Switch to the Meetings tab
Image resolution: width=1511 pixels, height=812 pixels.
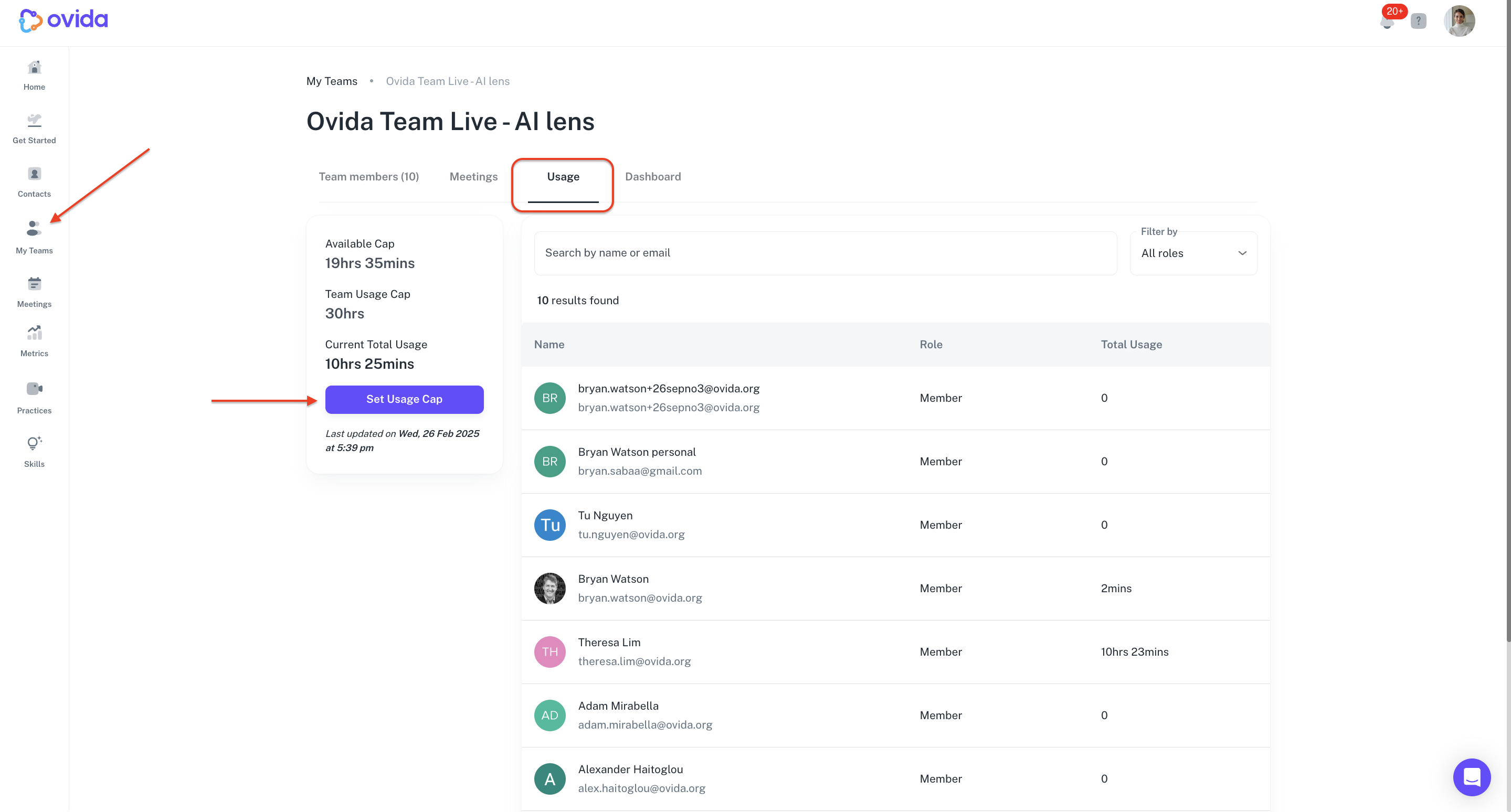coord(473,176)
